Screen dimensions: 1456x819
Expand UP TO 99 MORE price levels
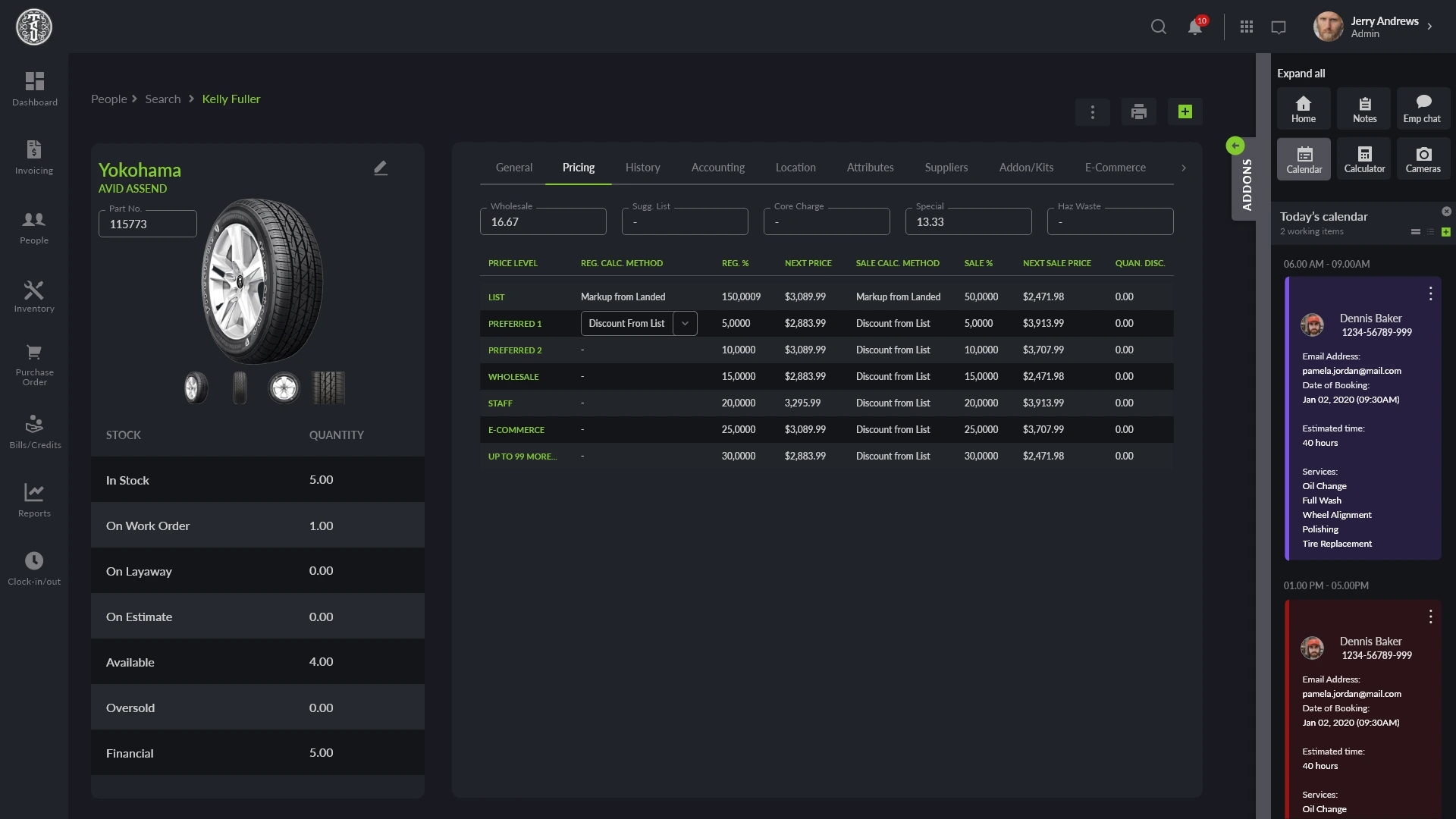pyautogui.click(x=522, y=457)
